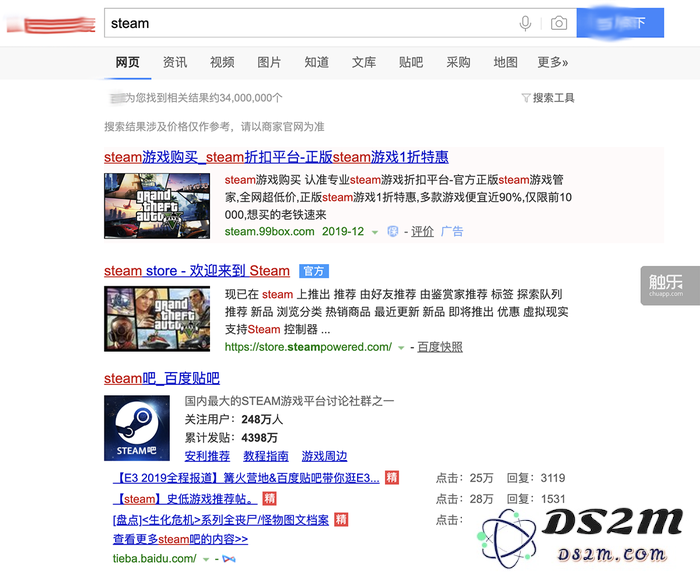700x572 pixels.
Task: Click text '累计发贴: 4398万'
Action: click(x=231, y=438)
